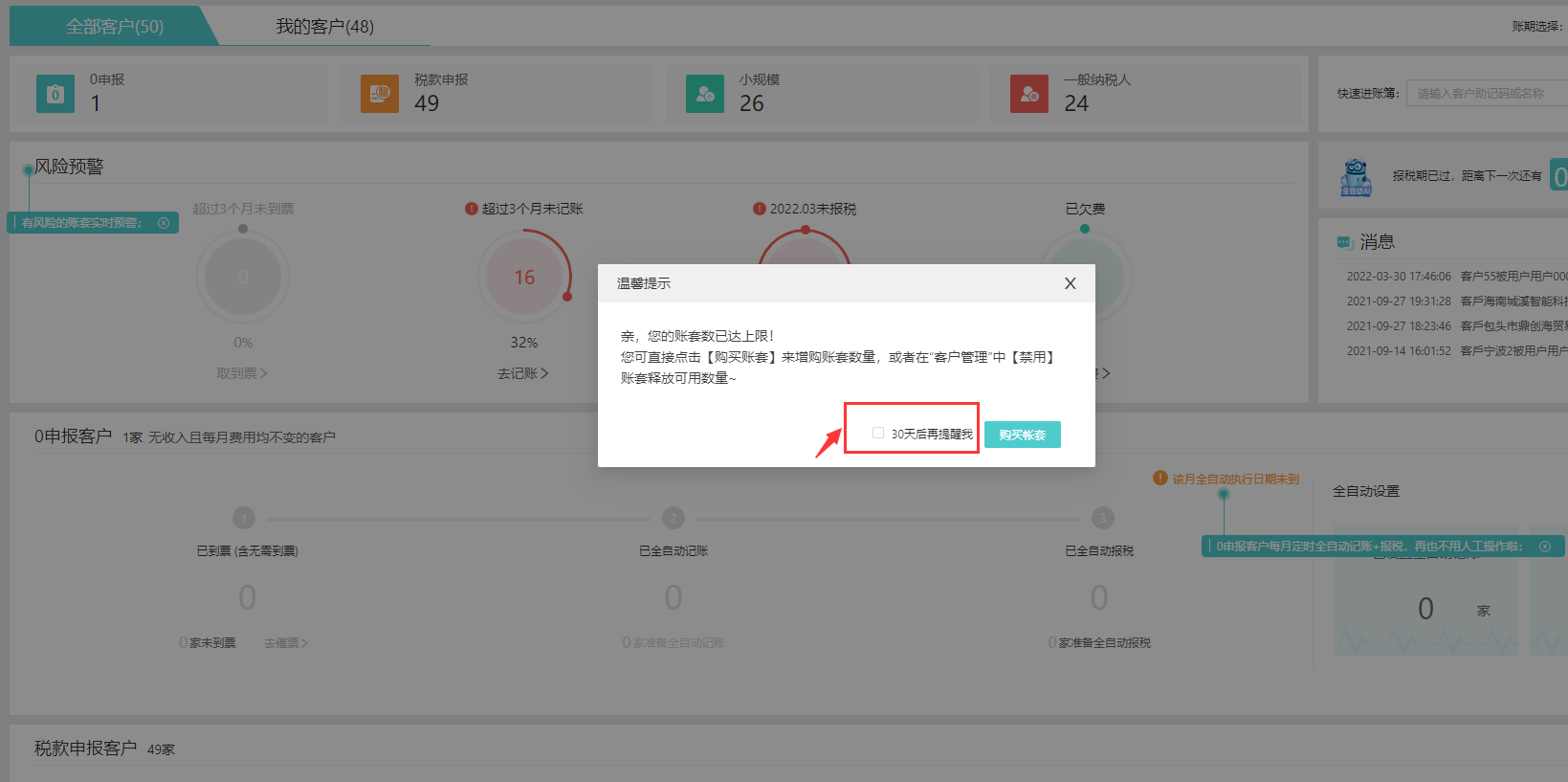Click the 税款申报 count 49
The width and height of the screenshot is (1568, 782).
[x=427, y=103]
